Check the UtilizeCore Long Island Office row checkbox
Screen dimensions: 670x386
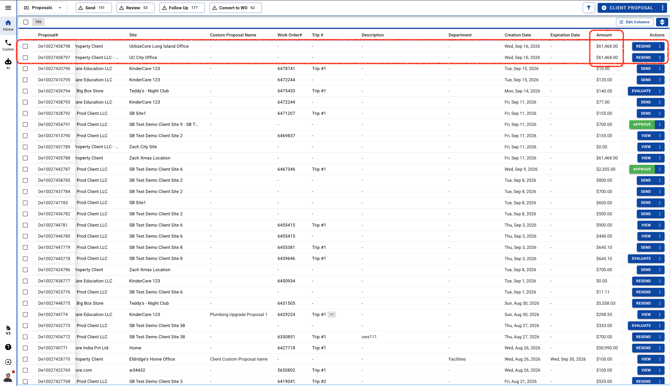(25, 46)
